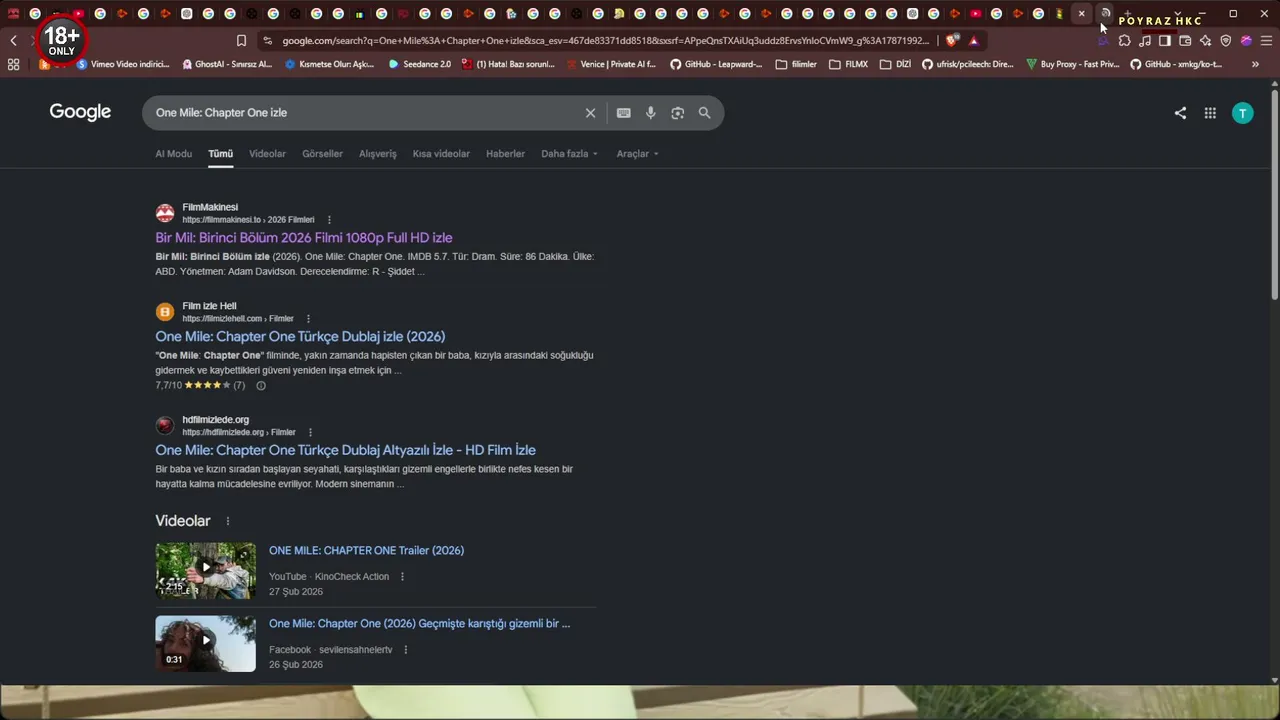The width and height of the screenshot is (1280, 720).
Task: Open the Seedance 2.0 bookmark
Action: coord(419,64)
